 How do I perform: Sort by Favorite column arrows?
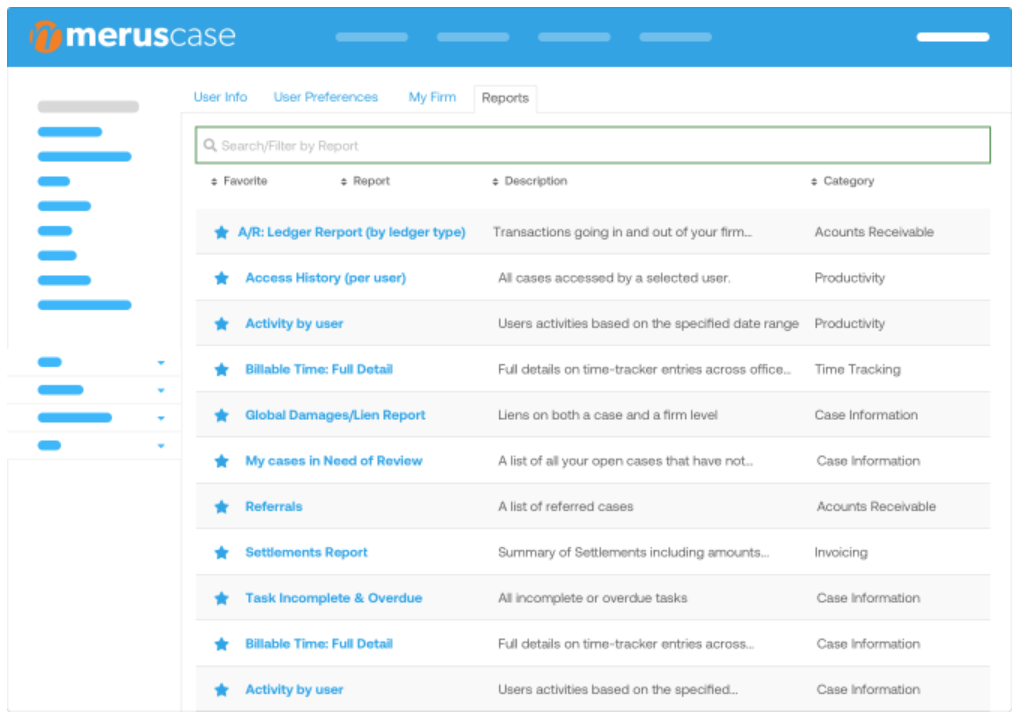click(x=214, y=182)
